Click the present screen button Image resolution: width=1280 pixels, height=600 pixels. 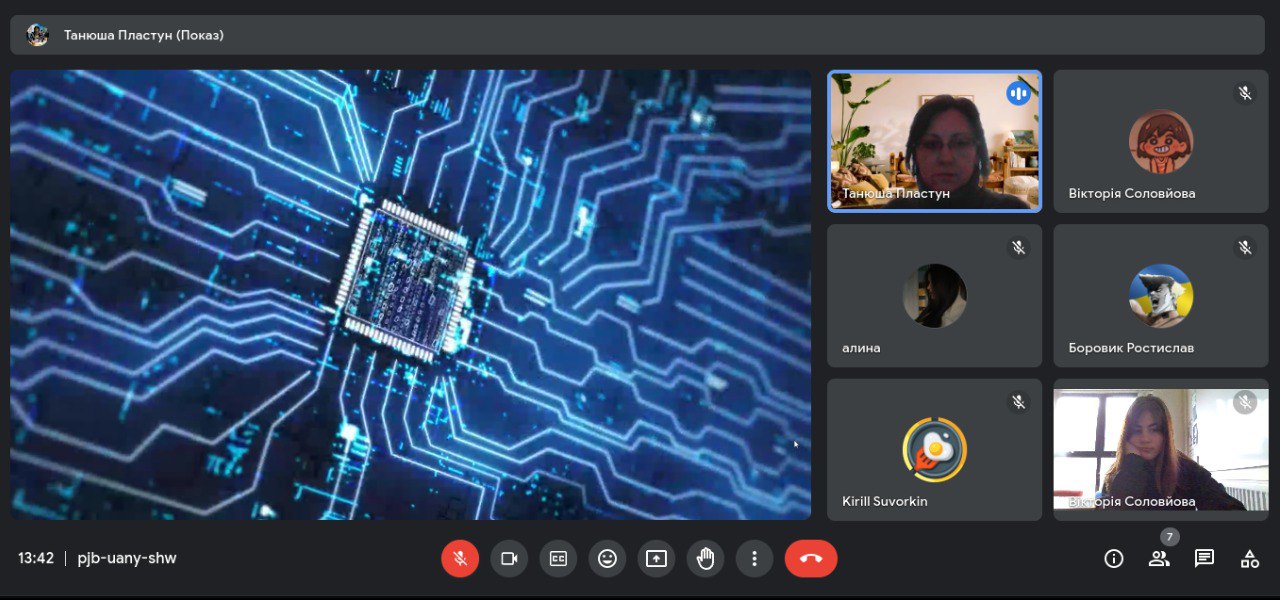656,558
